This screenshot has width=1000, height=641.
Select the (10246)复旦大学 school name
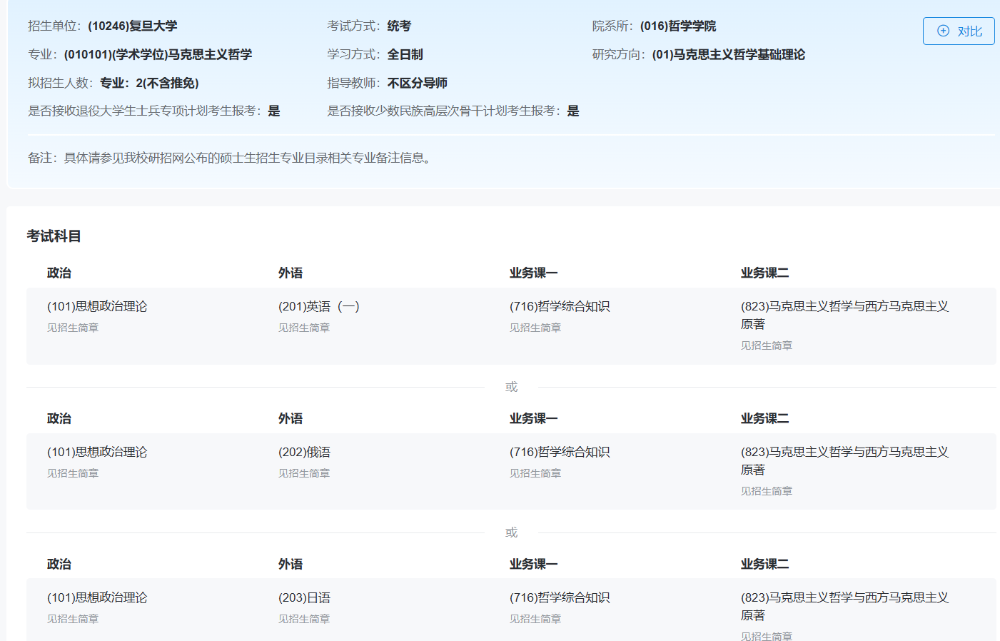coord(132,26)
